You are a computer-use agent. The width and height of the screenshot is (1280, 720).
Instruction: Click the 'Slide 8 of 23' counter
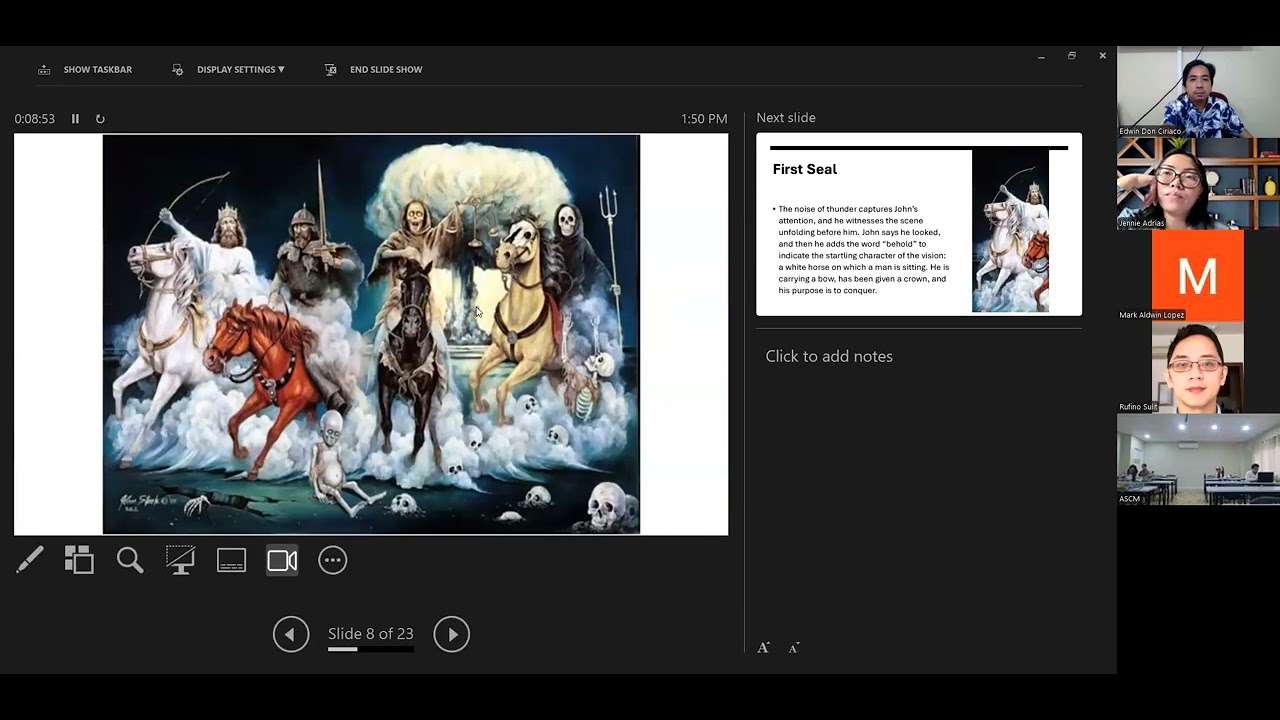[x=371, y=633]
